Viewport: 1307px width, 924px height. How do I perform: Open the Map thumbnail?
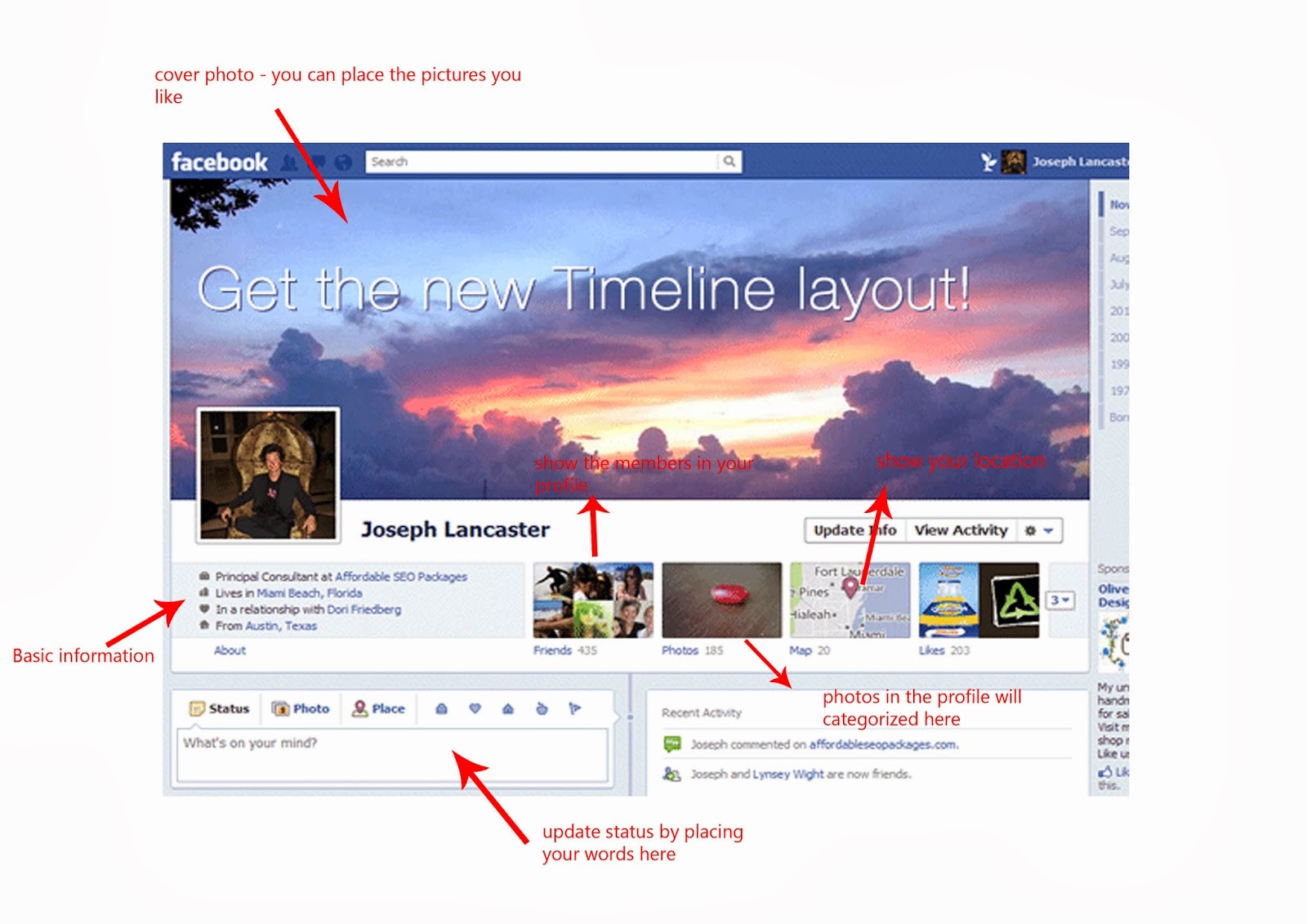click(850, 600)
